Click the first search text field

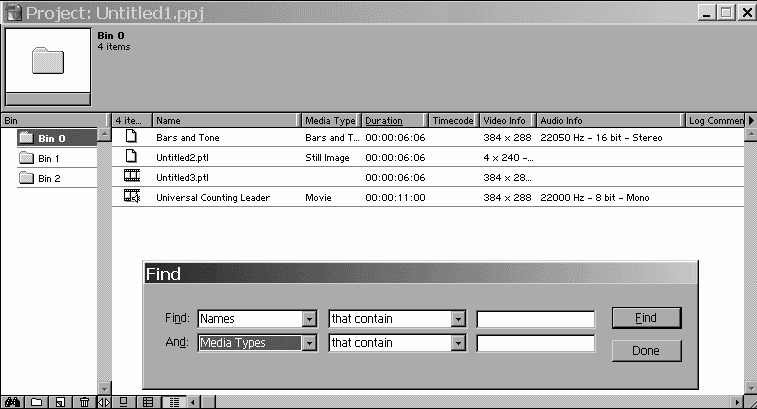click(536, 319)
